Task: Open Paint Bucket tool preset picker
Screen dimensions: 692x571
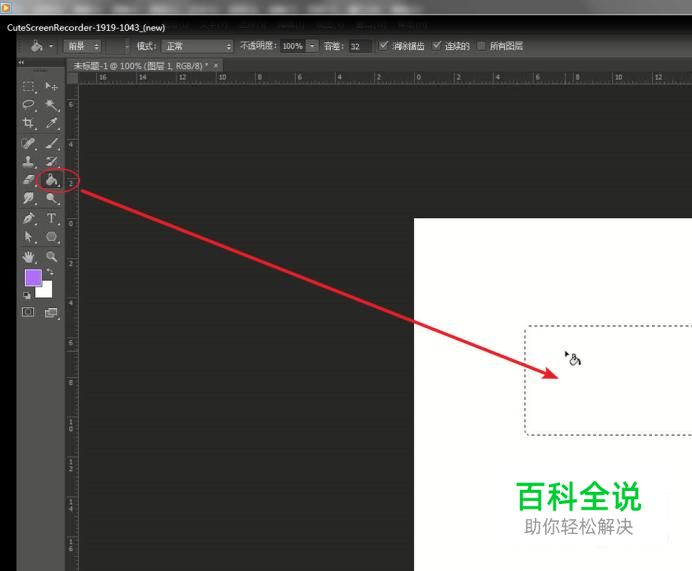Action: pos(41,46)
